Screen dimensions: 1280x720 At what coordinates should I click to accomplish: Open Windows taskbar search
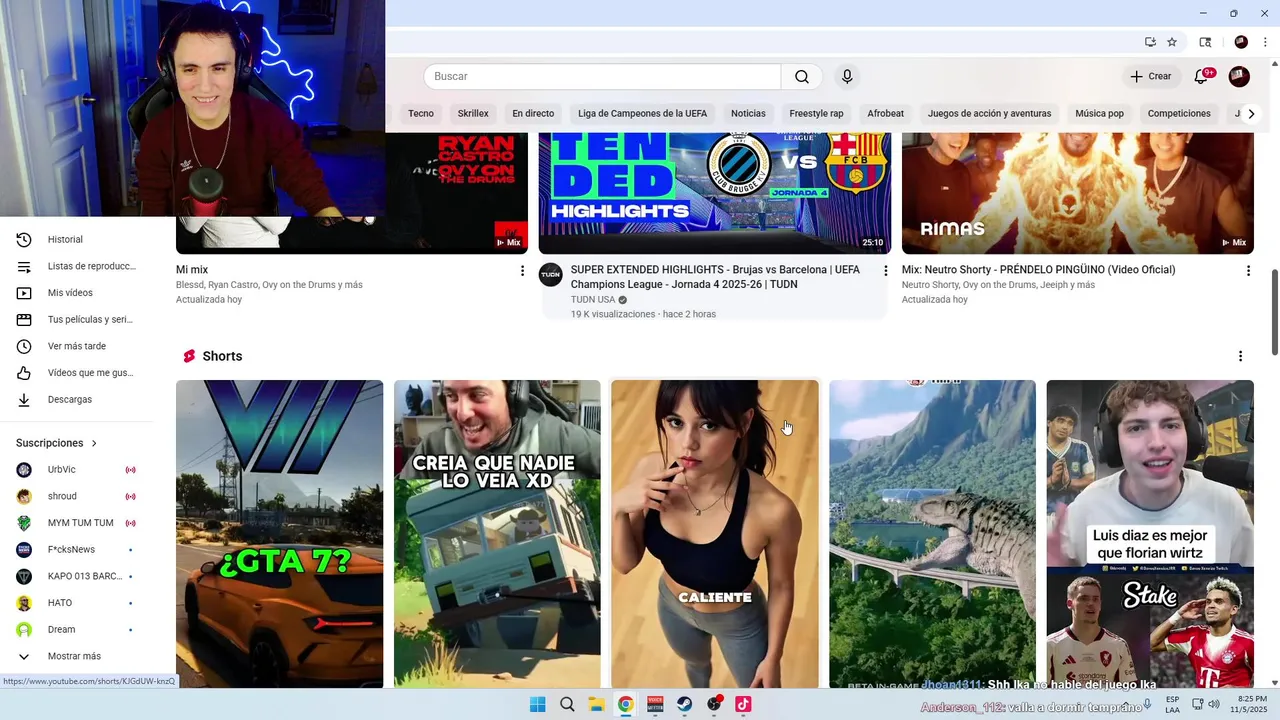pyautogui.click(x=567, y=704)
